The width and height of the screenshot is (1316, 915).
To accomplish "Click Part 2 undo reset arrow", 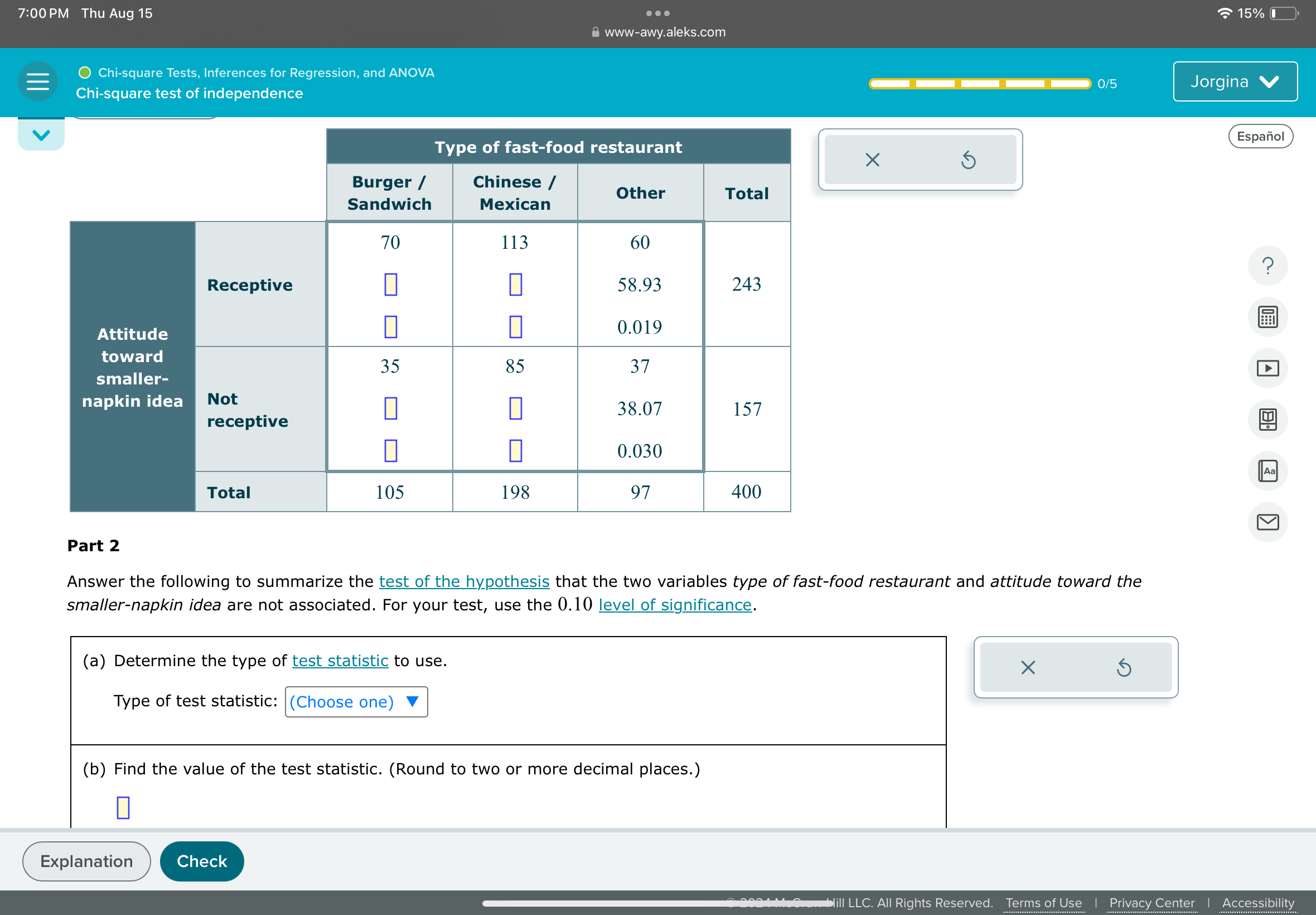I will [x=1123, y=667].
